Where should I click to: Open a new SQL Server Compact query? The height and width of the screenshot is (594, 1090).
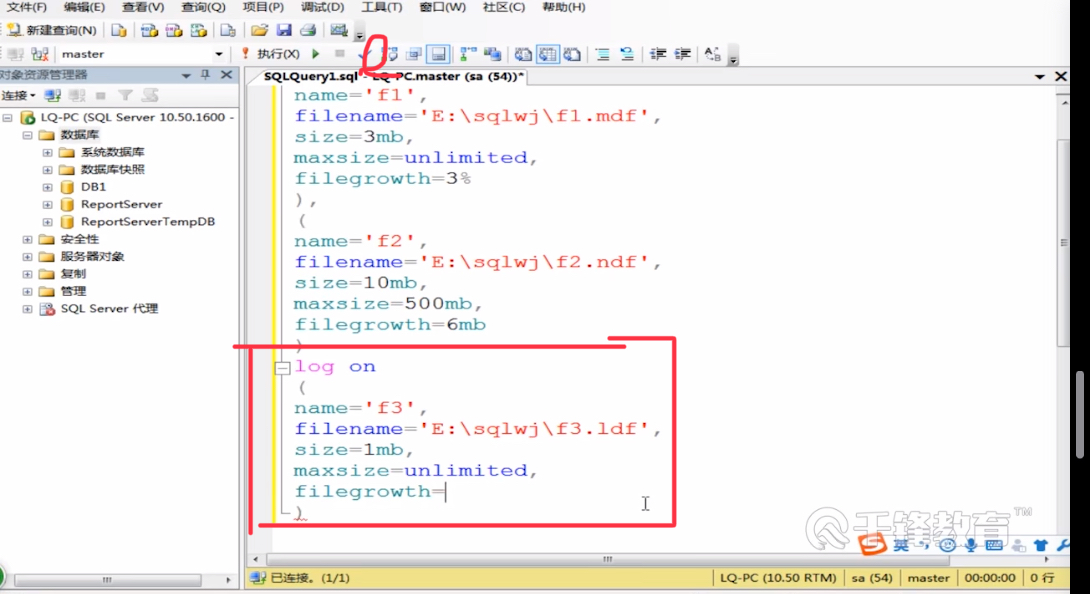(228, 30)
